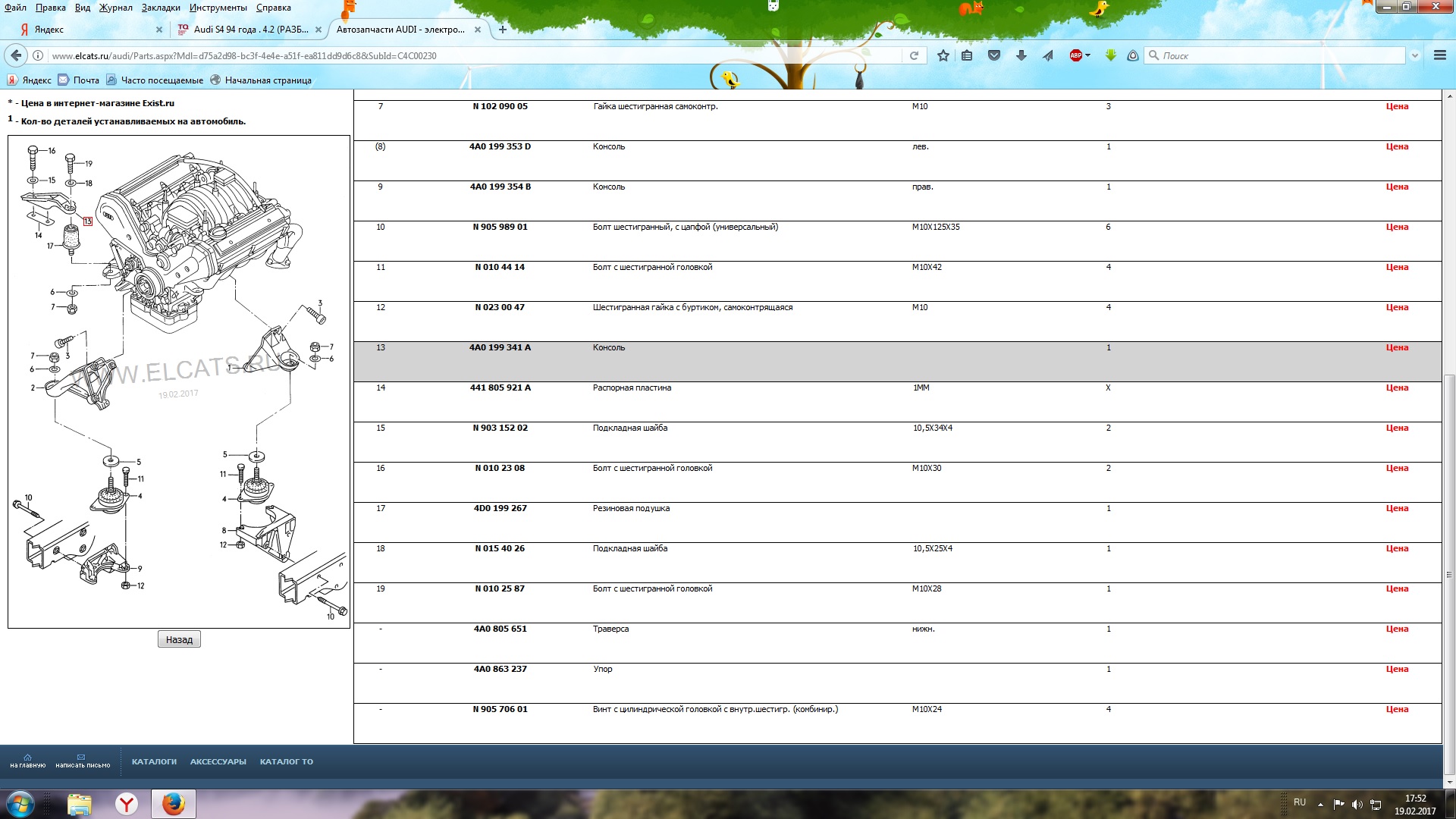Open the bookmarks list icon

pos(967,55)
